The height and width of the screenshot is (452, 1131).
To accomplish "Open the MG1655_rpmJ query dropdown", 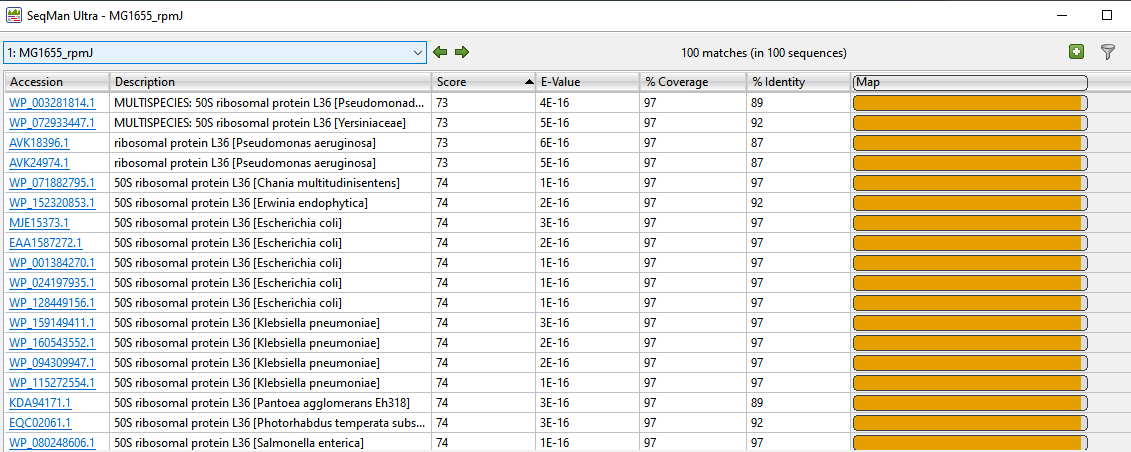I will [x=215, y=53].
